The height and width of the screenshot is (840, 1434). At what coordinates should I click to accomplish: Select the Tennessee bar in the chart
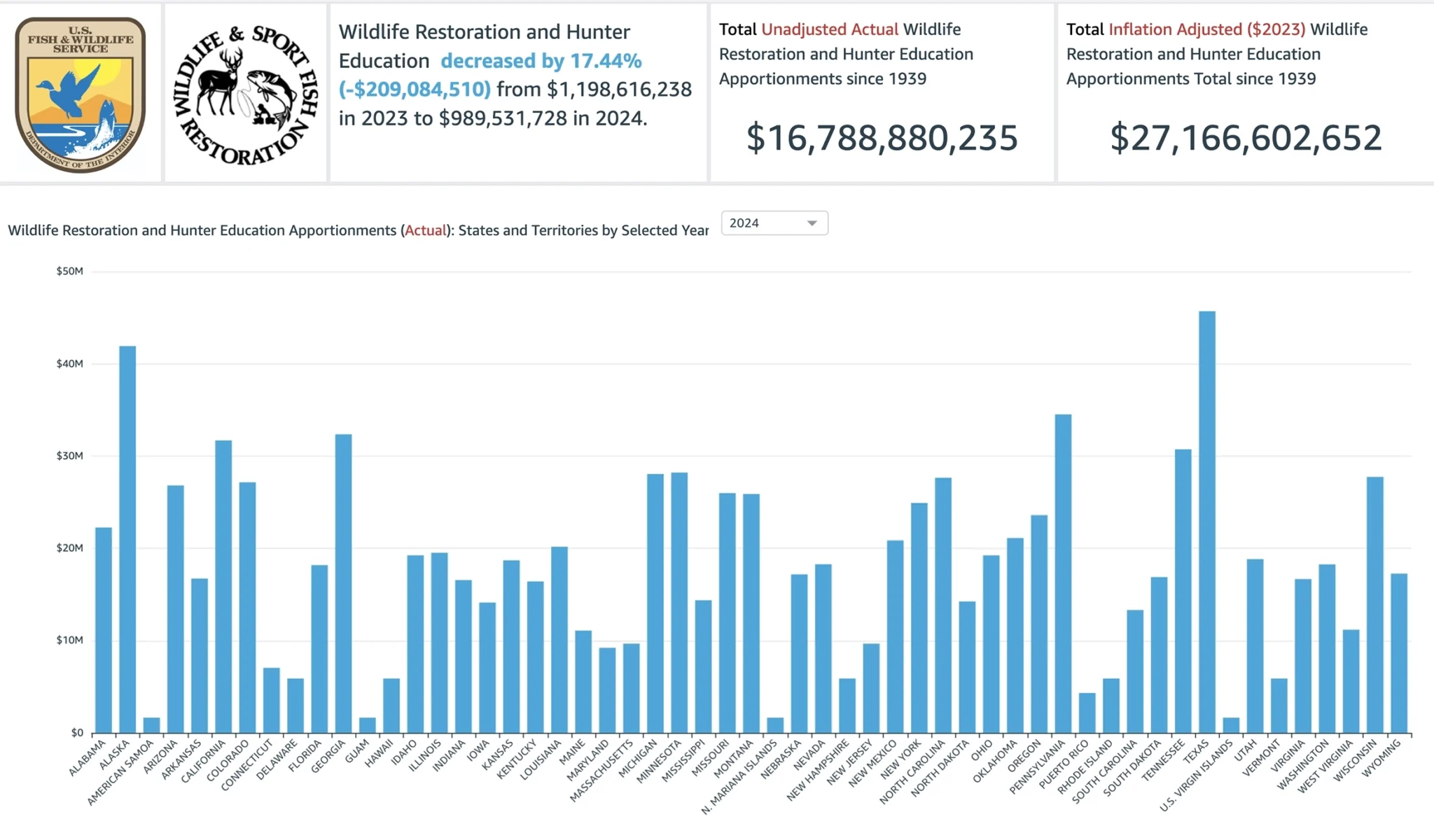1183,591
